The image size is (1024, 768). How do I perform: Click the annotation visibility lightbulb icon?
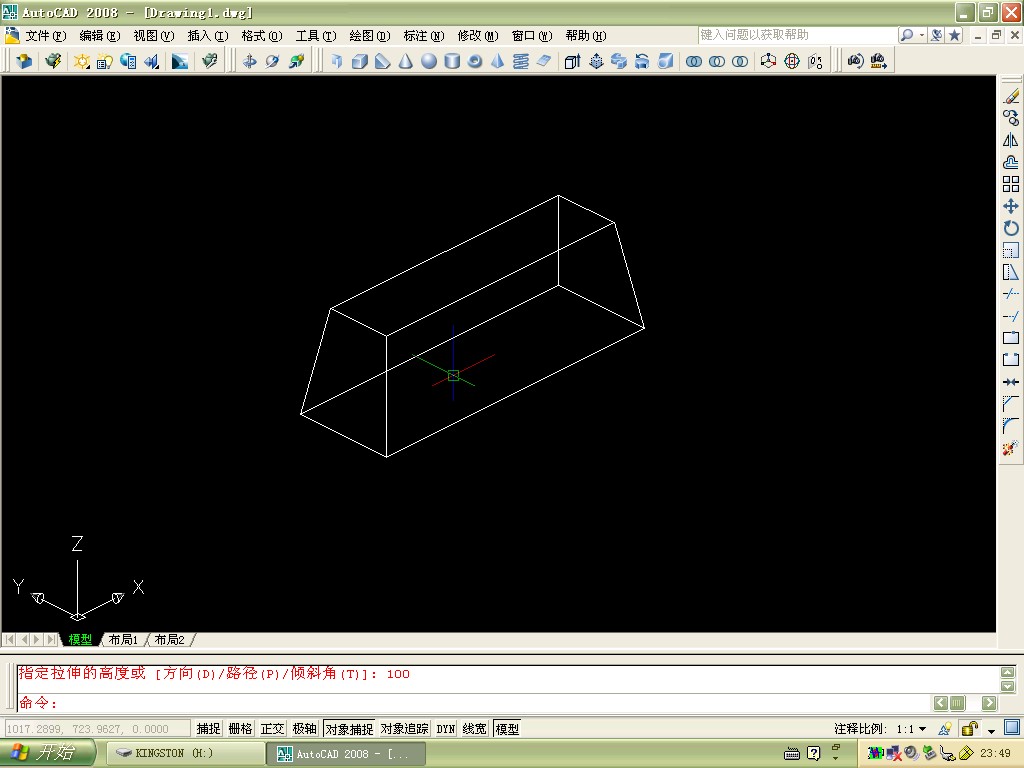click(944, 728)
